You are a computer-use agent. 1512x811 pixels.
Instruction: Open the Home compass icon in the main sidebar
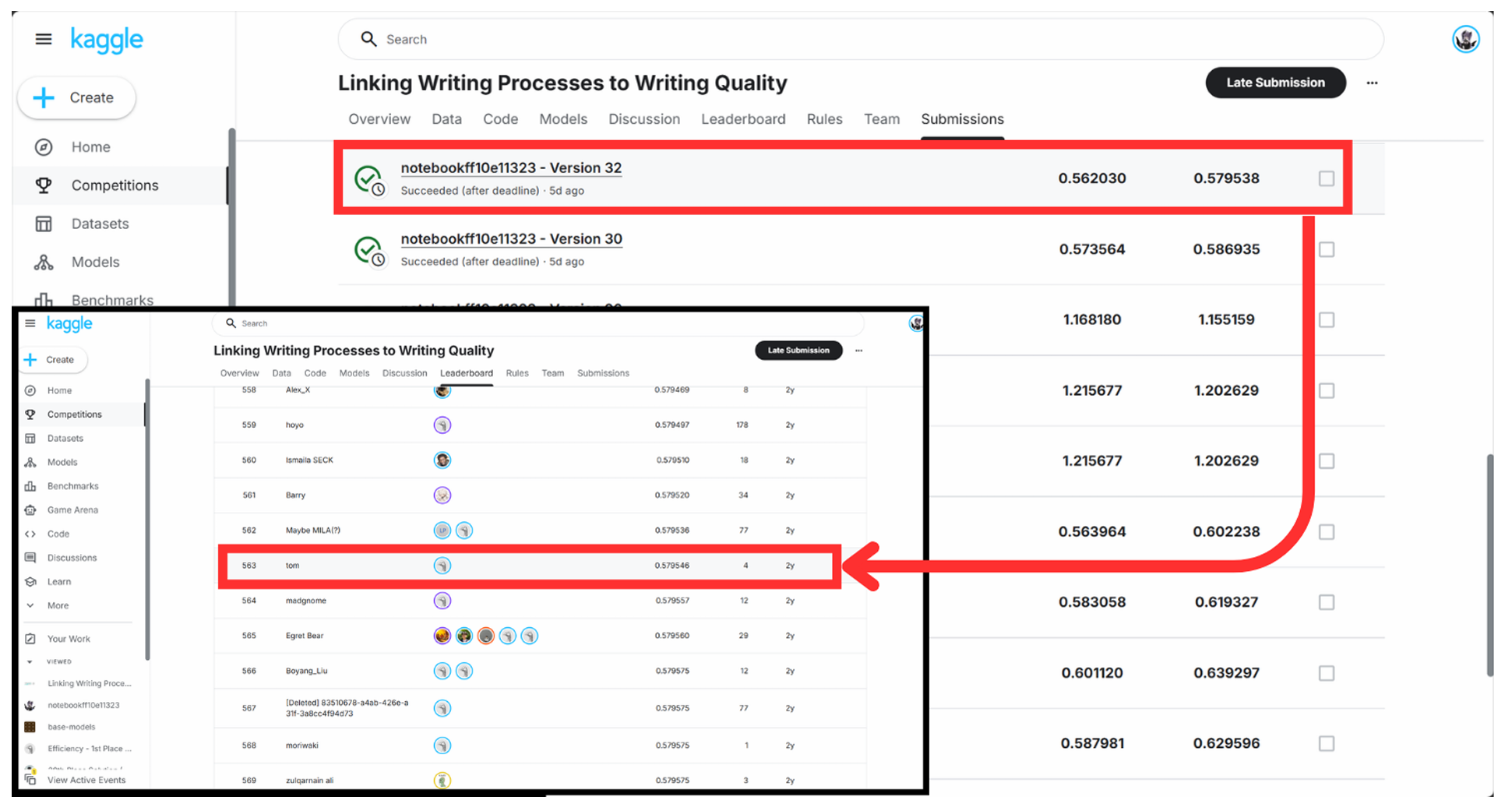pyautogui.click(x=44, y=146)
